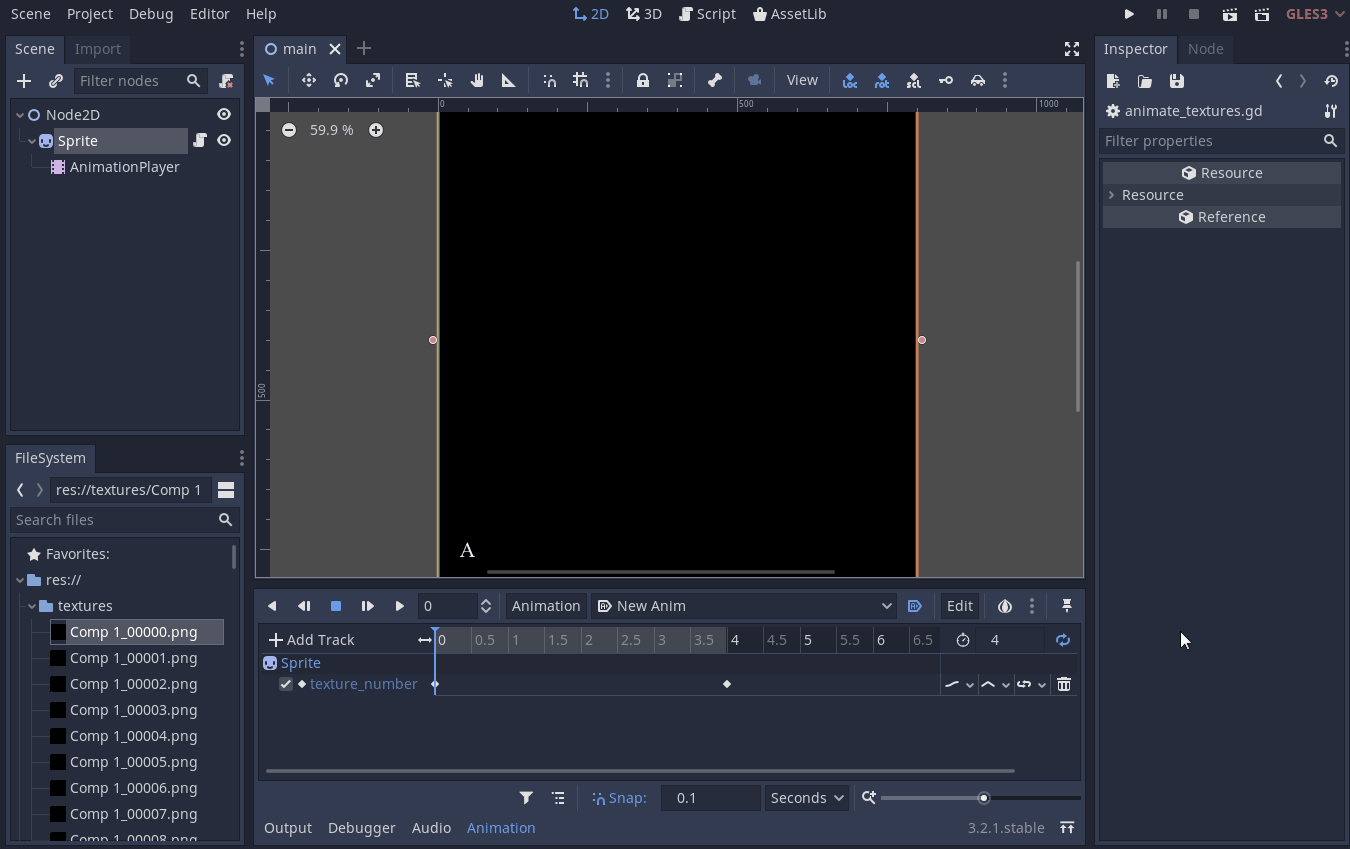Select the Pan tool
The image size is (1350, 849).
click(x=477, y=80)
